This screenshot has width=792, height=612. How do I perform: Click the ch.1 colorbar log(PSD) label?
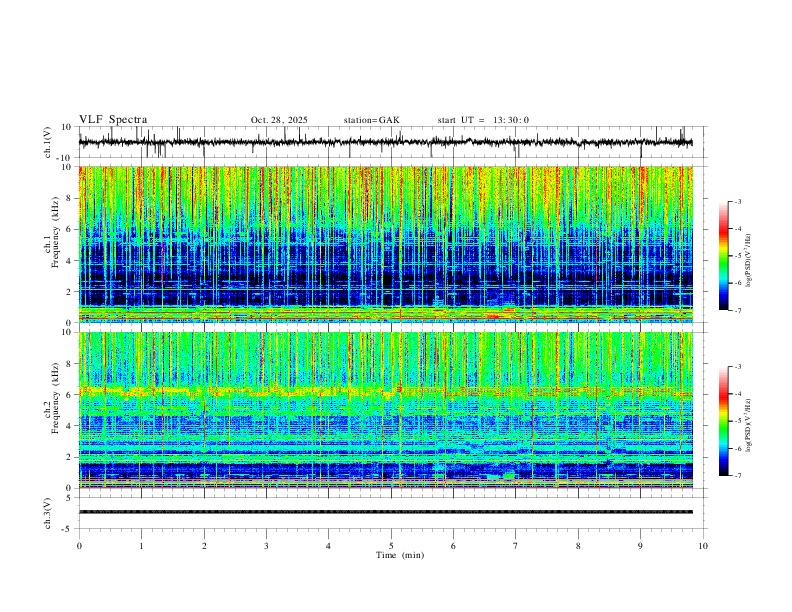(x=748, y=260)
